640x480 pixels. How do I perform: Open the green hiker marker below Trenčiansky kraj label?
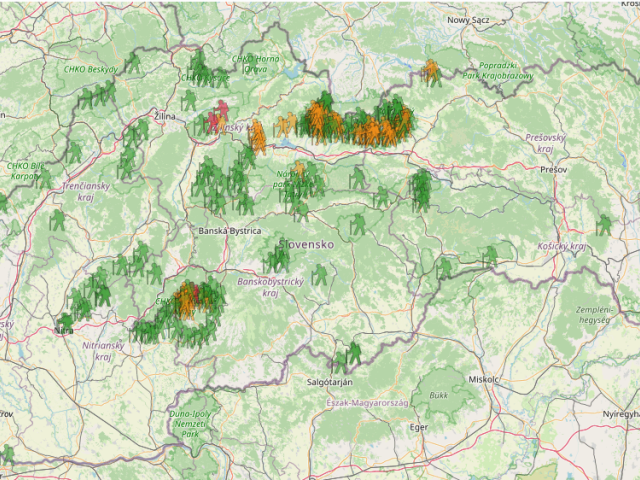(57, 220)
